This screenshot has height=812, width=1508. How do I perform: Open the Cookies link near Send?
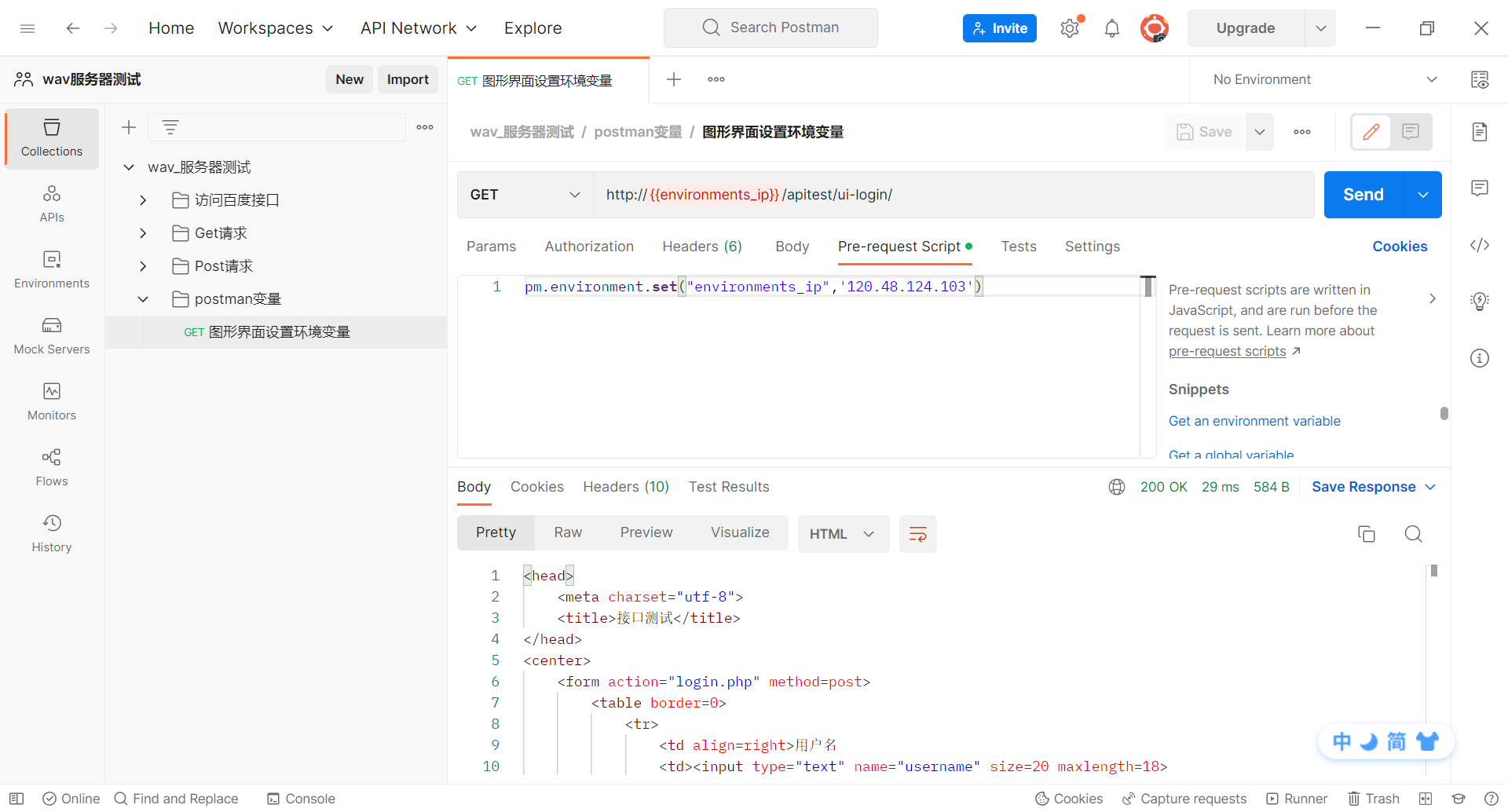pos(1400,247)
